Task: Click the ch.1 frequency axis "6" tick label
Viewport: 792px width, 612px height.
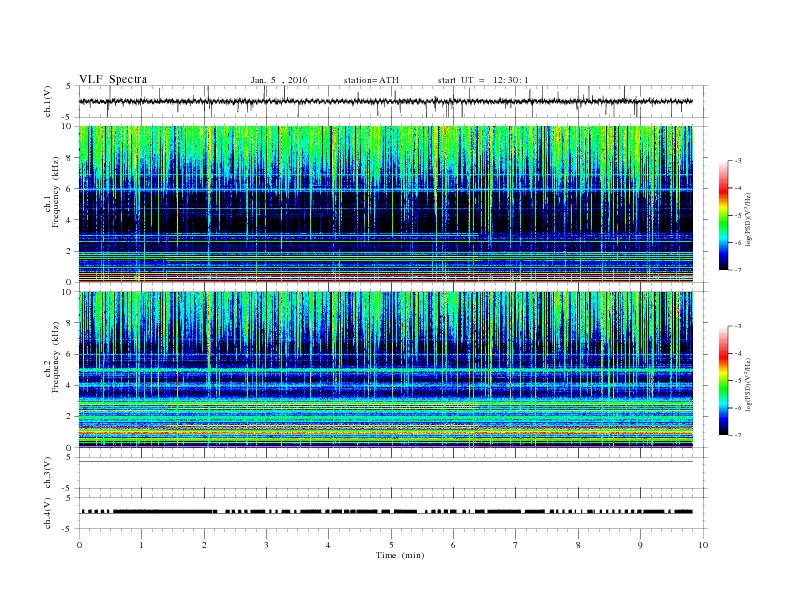Action: pyautogui.click(x=70, y=189)
